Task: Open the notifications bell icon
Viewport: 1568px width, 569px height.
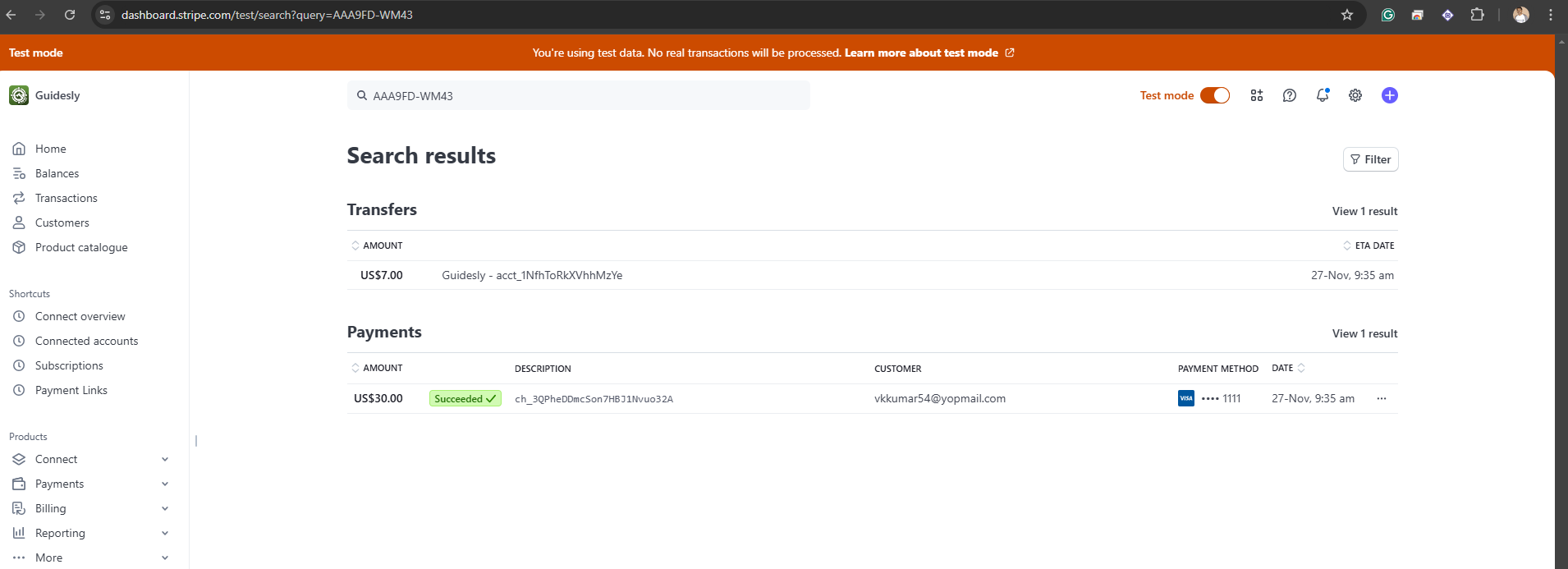Action: click(1322, 95)
